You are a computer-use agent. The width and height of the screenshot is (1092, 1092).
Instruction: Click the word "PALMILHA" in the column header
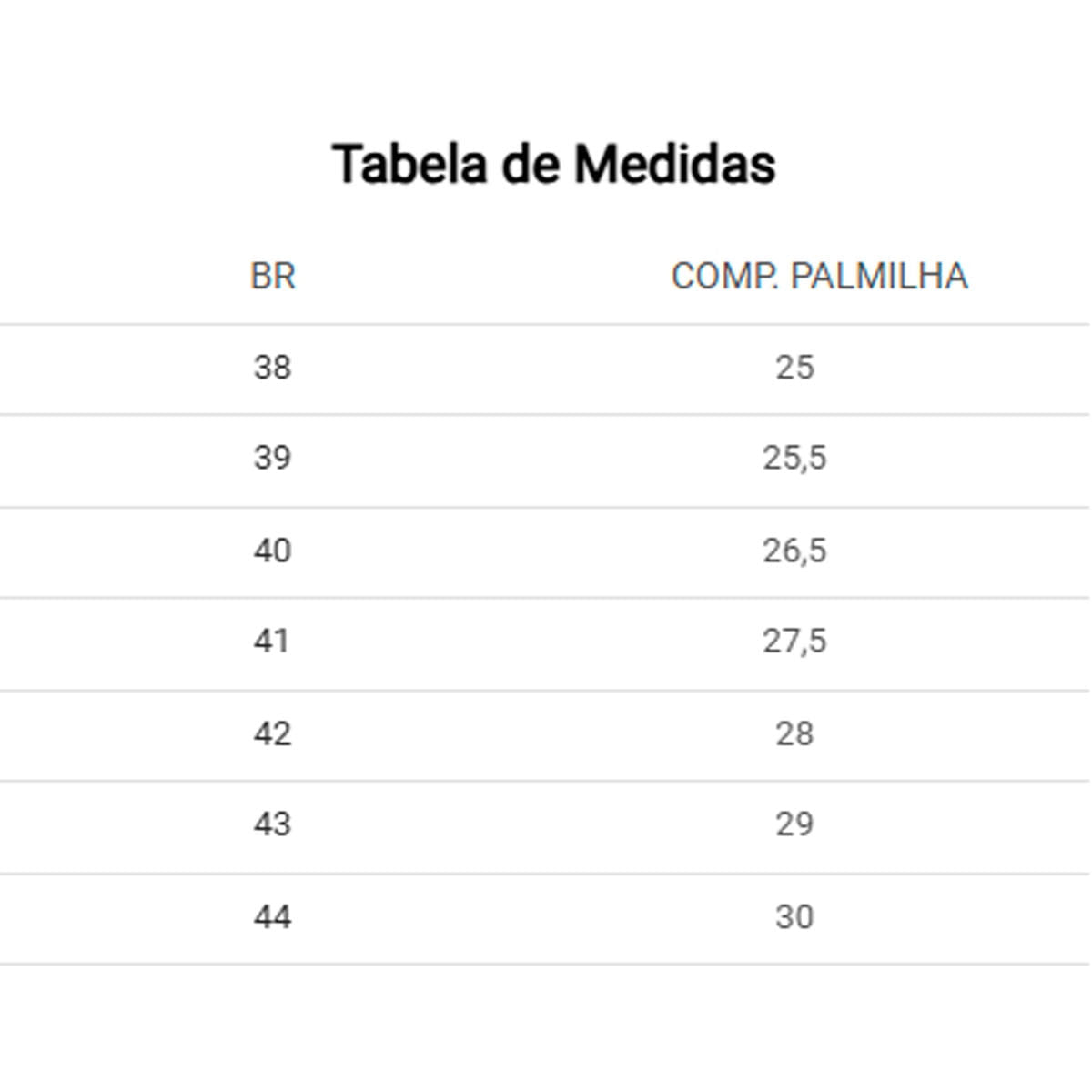[879, 276]
